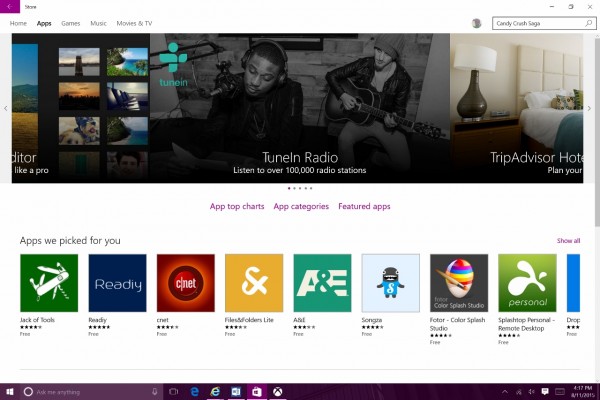This screenshot has height=400, width=600.
Task: Open the volume tray icon
Action: coord(532,392)
